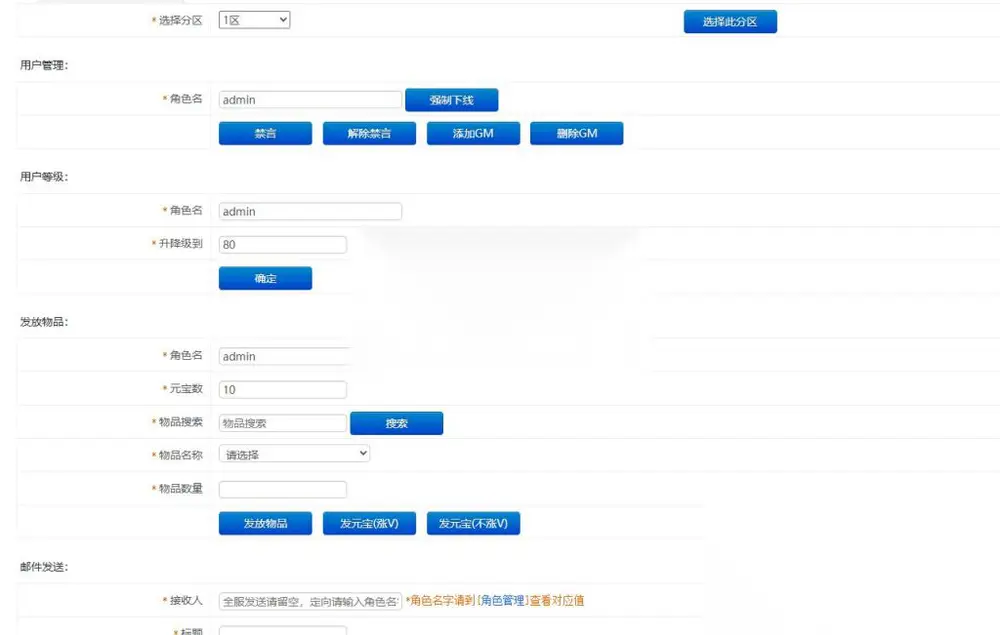Click the 选择分区 label
The width and height of the screenshot is (1000, 635).
tap(180, 20)
